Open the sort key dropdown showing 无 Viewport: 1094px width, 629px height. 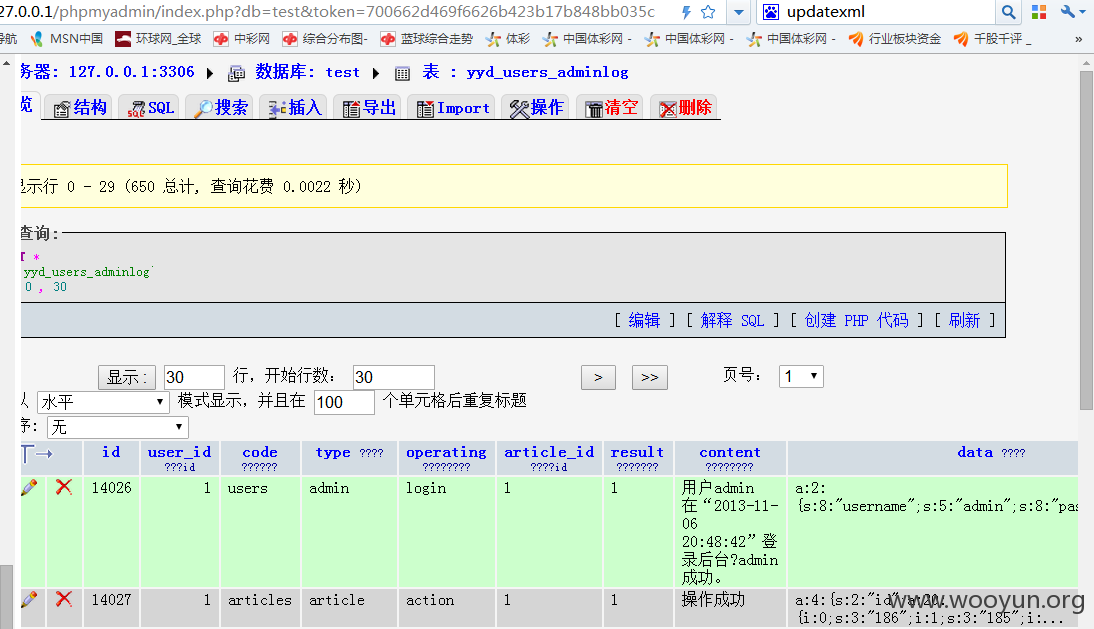[117, 427]
